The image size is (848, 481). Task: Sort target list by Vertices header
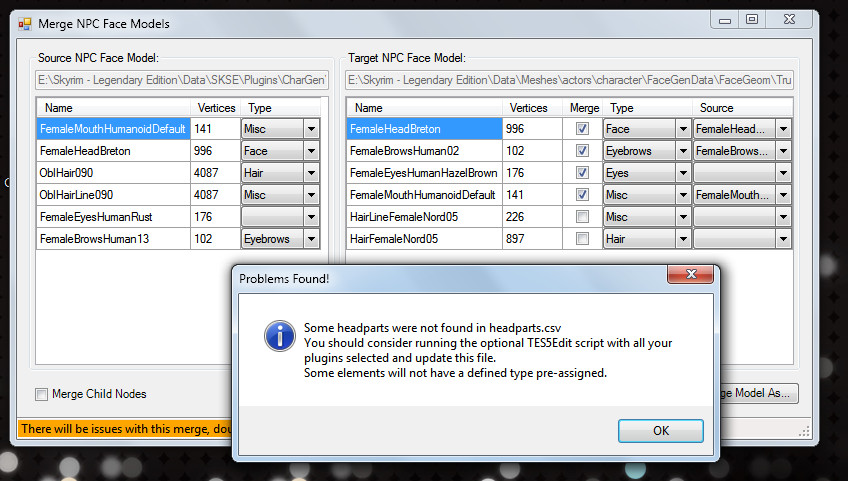coord(533,108)
